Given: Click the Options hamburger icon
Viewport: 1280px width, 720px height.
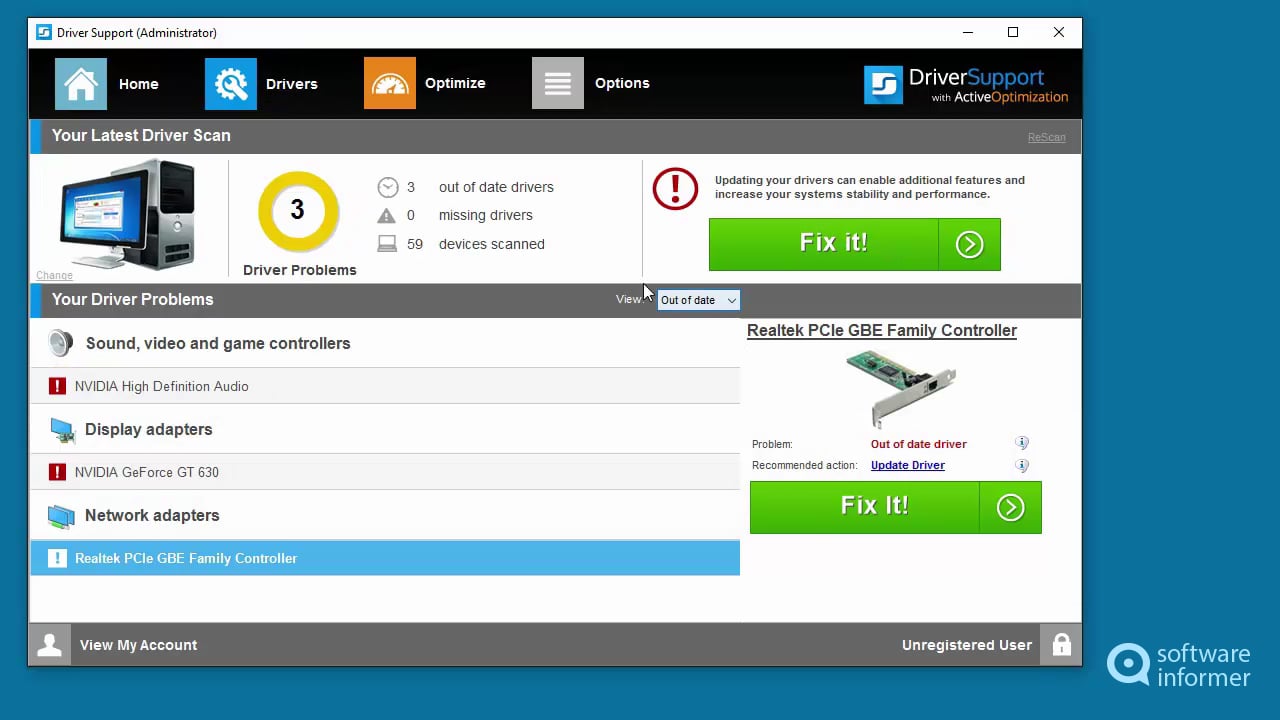Looking at the screenshot, I should (558, 83).
